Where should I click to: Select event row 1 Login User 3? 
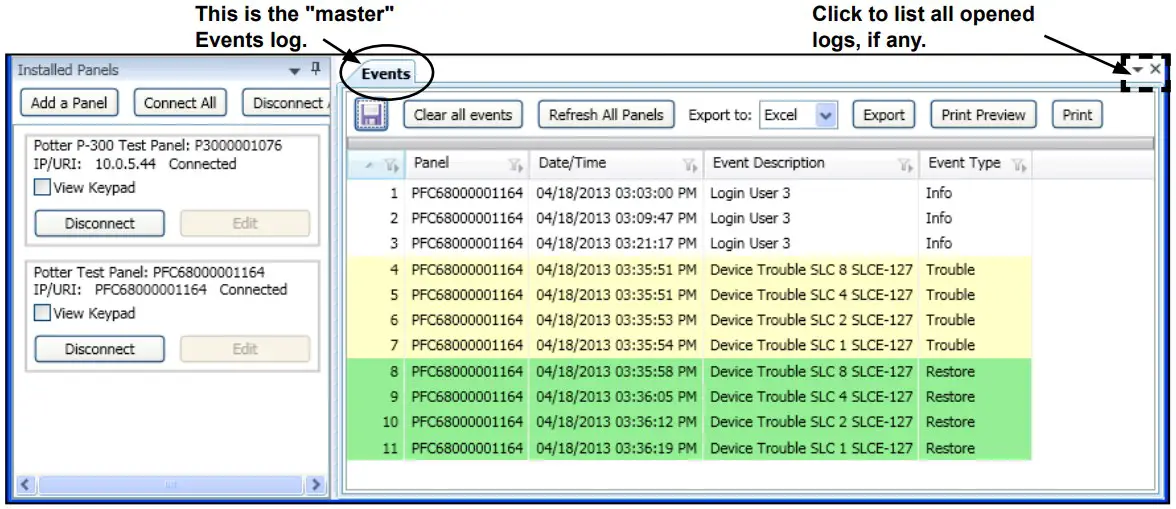point(690,193)
